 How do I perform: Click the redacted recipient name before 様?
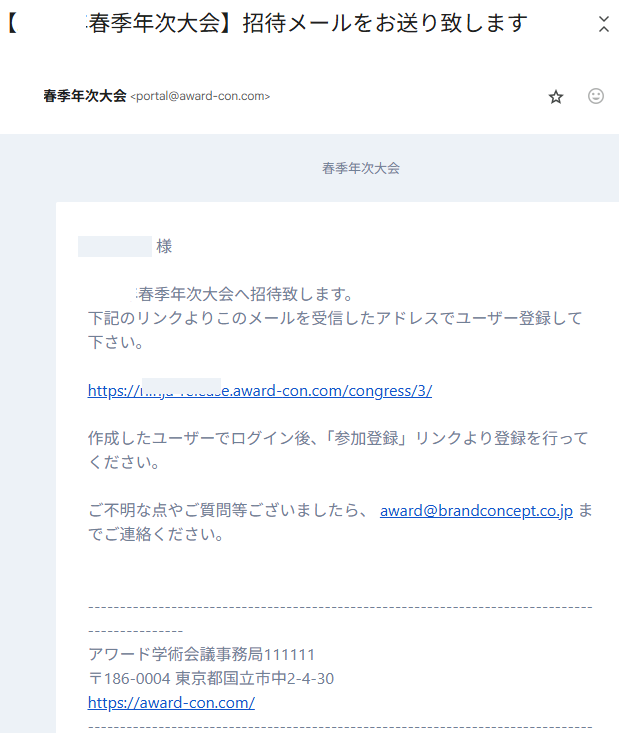click(115, 247)
